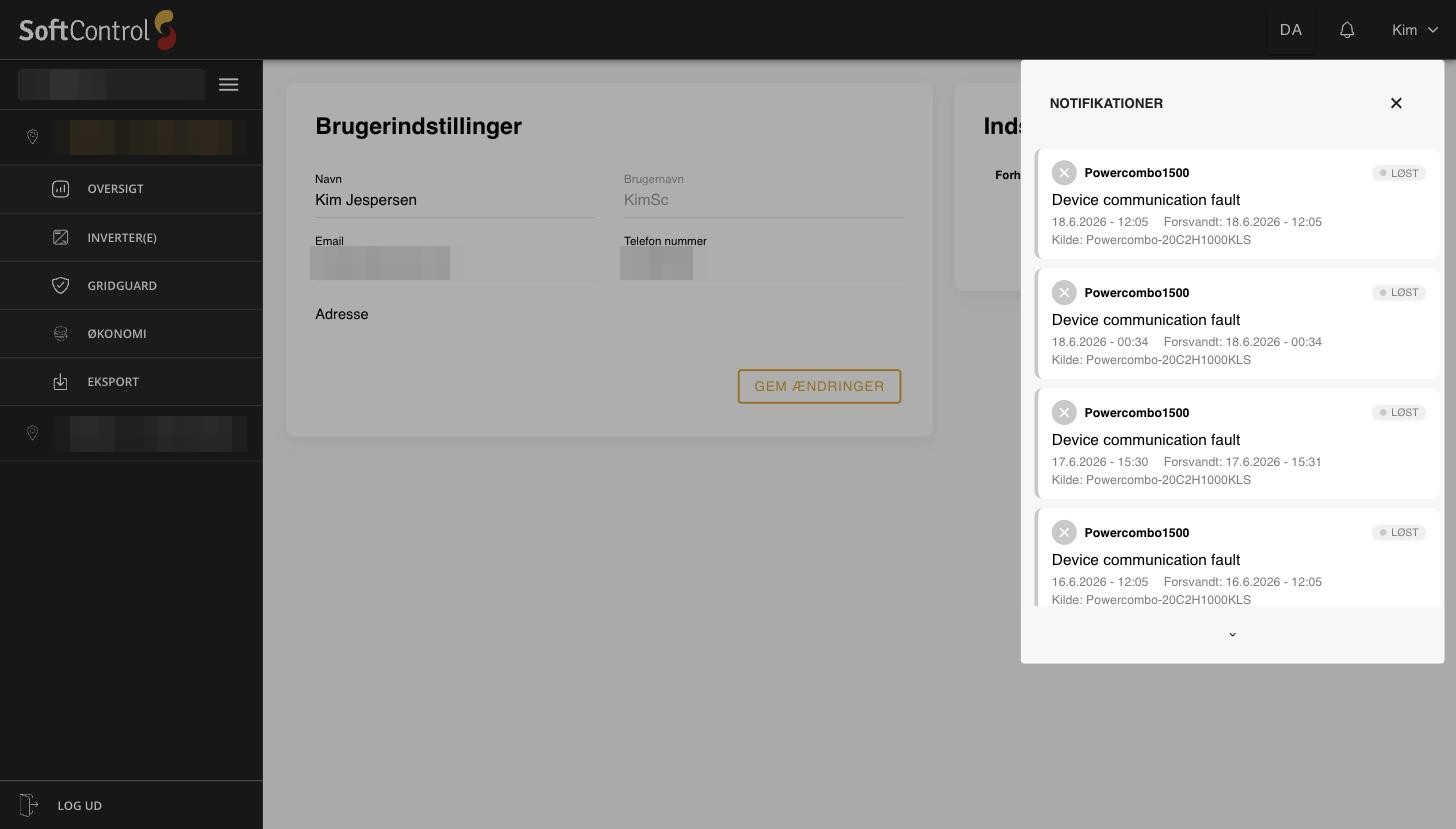Click the Økonomi coins icon
1456x829 pixels.
click(x=61, y=333)
